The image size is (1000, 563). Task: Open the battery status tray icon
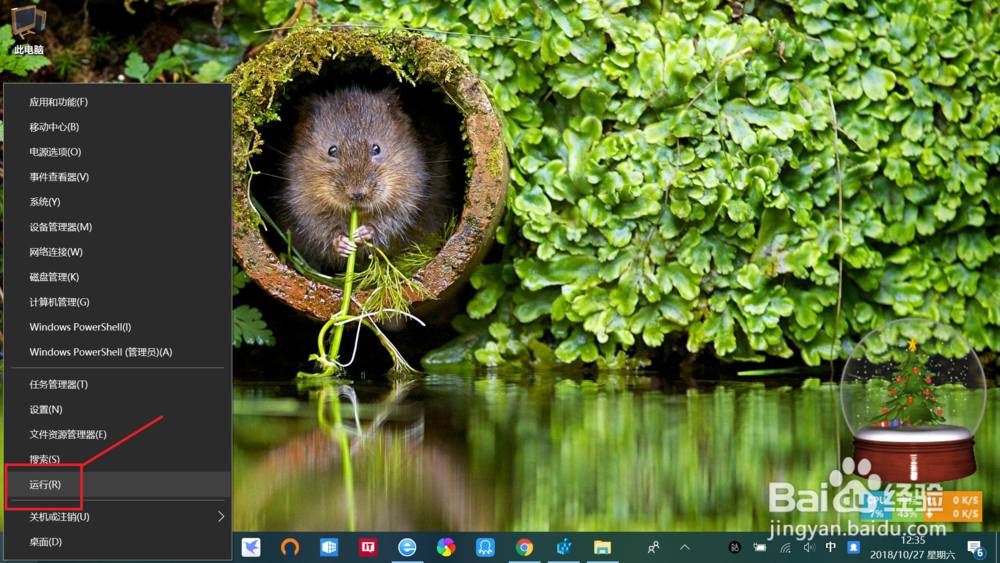[760, 547]
